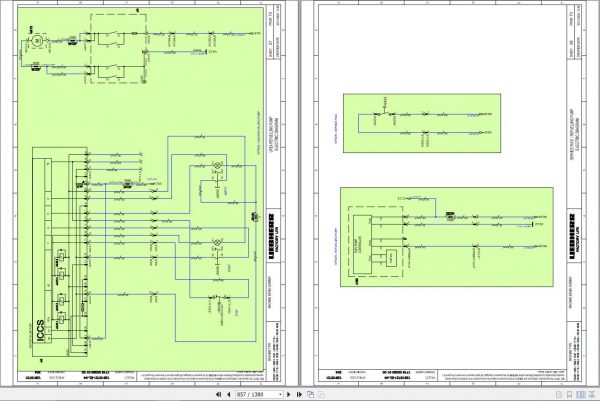
Task: Click the right page fuel pump controller diagram
Action: coord(447,237)
